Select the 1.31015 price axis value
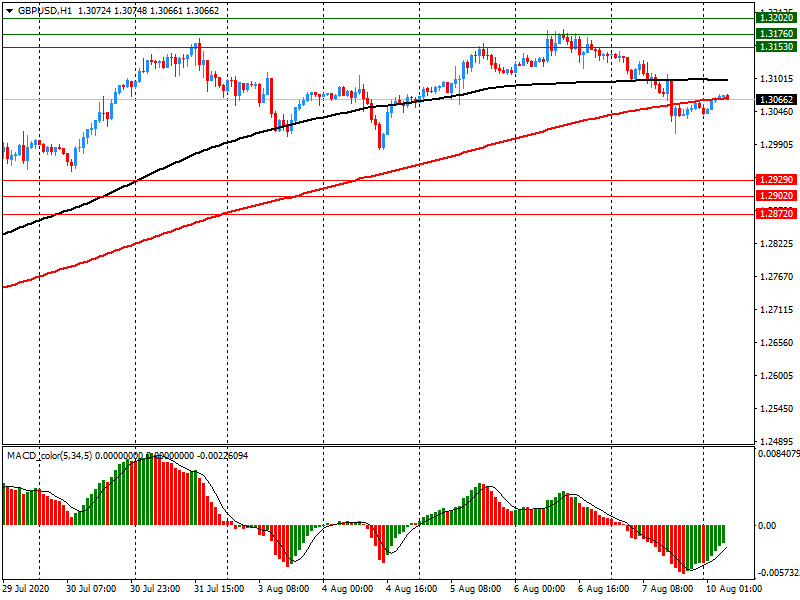Screen dimensions: 800x600 pyautogui.click(x=777, y=79)
